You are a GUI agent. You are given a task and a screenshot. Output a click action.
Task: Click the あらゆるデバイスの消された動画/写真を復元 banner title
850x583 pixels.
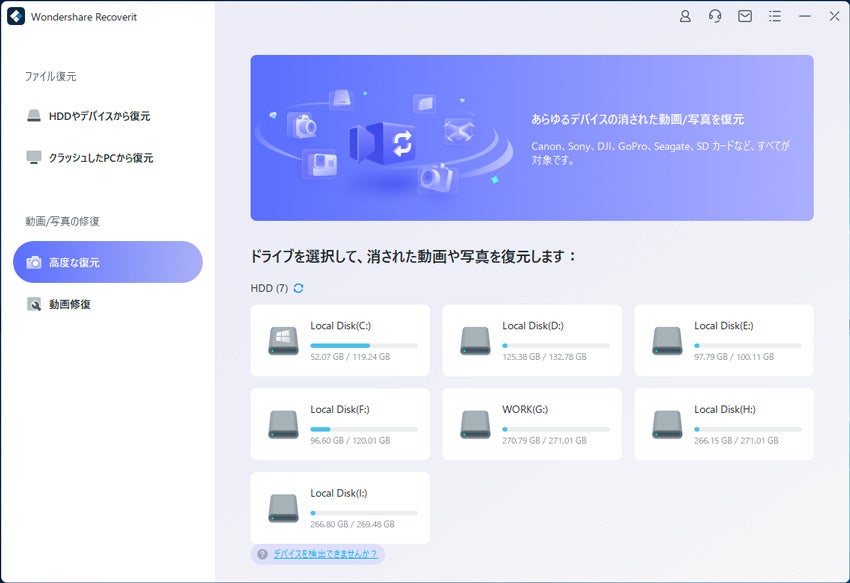(638, 119)
